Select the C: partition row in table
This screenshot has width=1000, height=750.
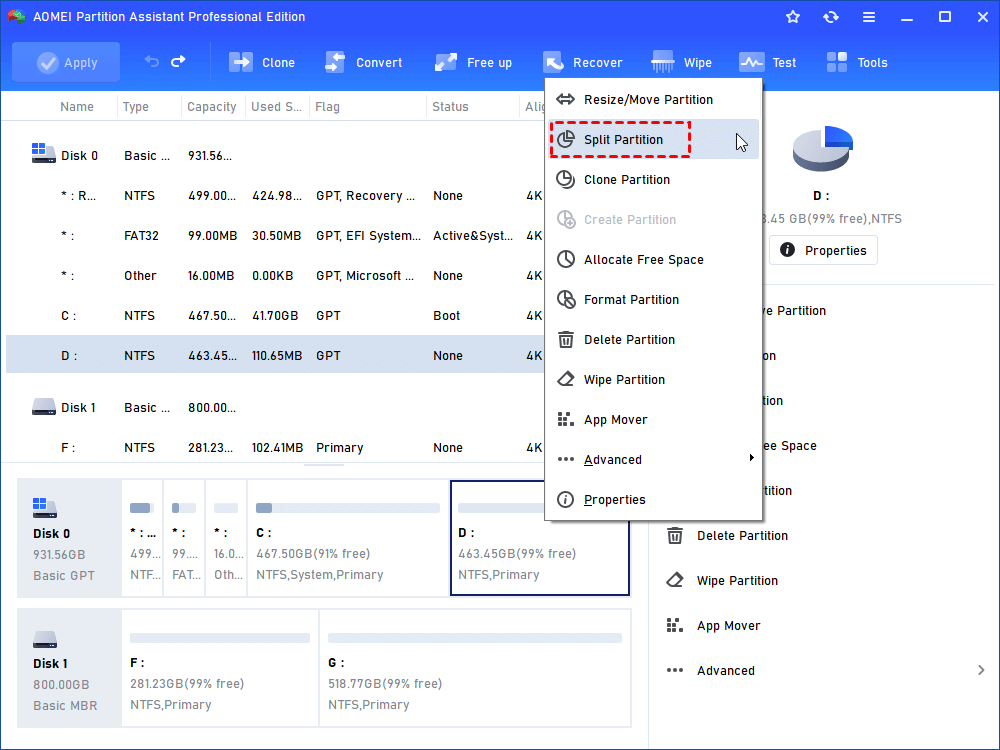275,316
